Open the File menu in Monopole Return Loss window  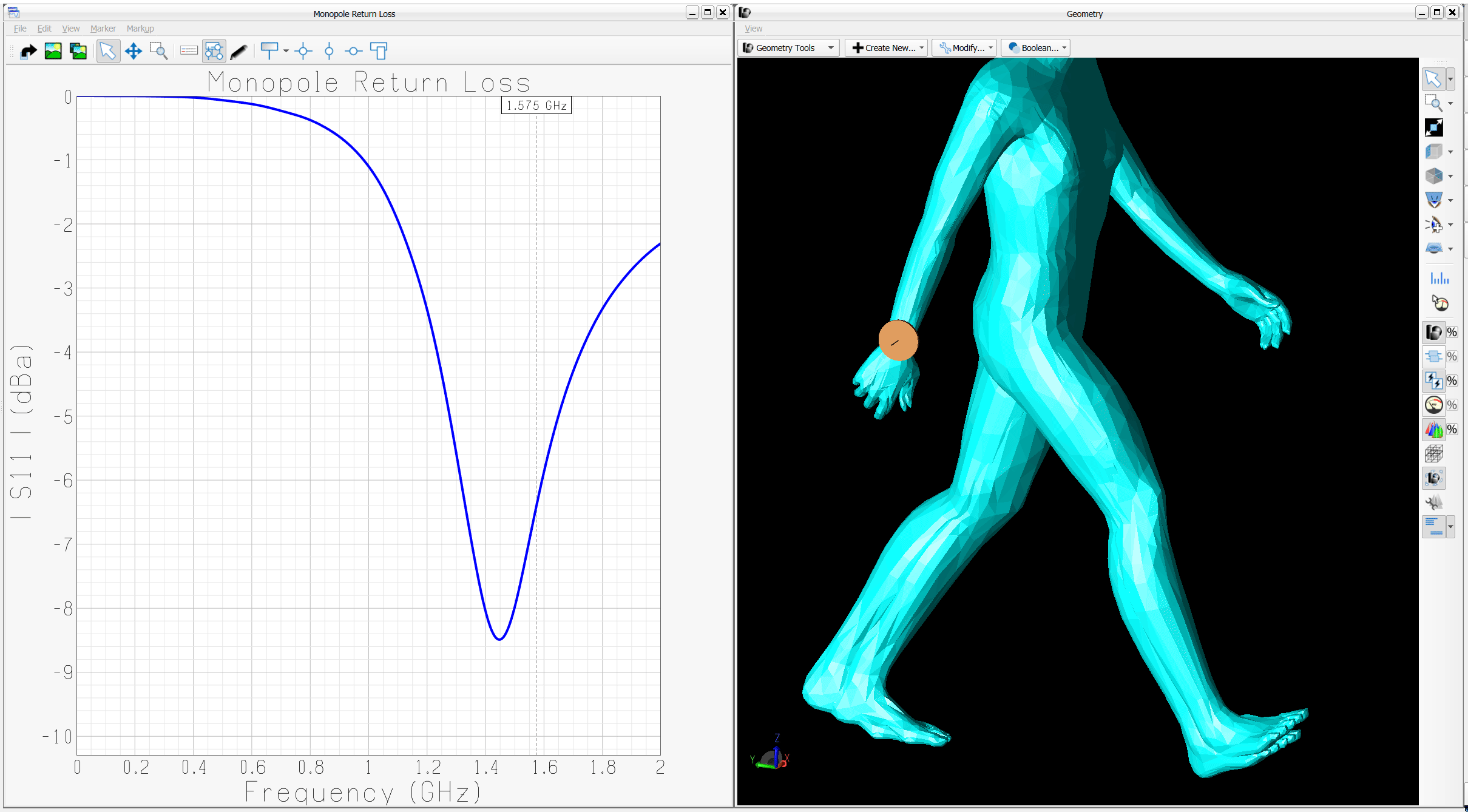point(20,29)
